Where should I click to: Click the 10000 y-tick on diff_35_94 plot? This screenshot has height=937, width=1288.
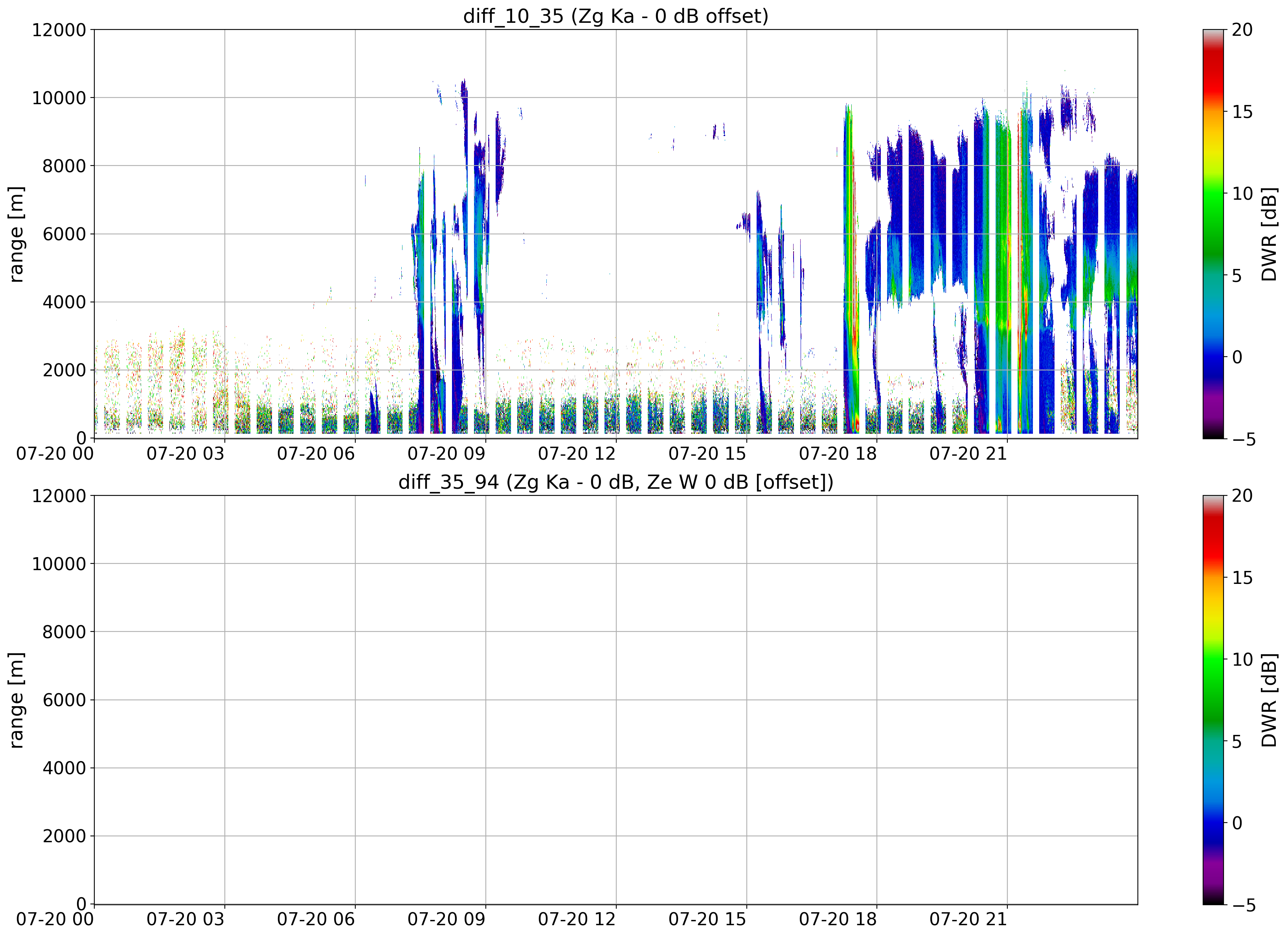59,564
